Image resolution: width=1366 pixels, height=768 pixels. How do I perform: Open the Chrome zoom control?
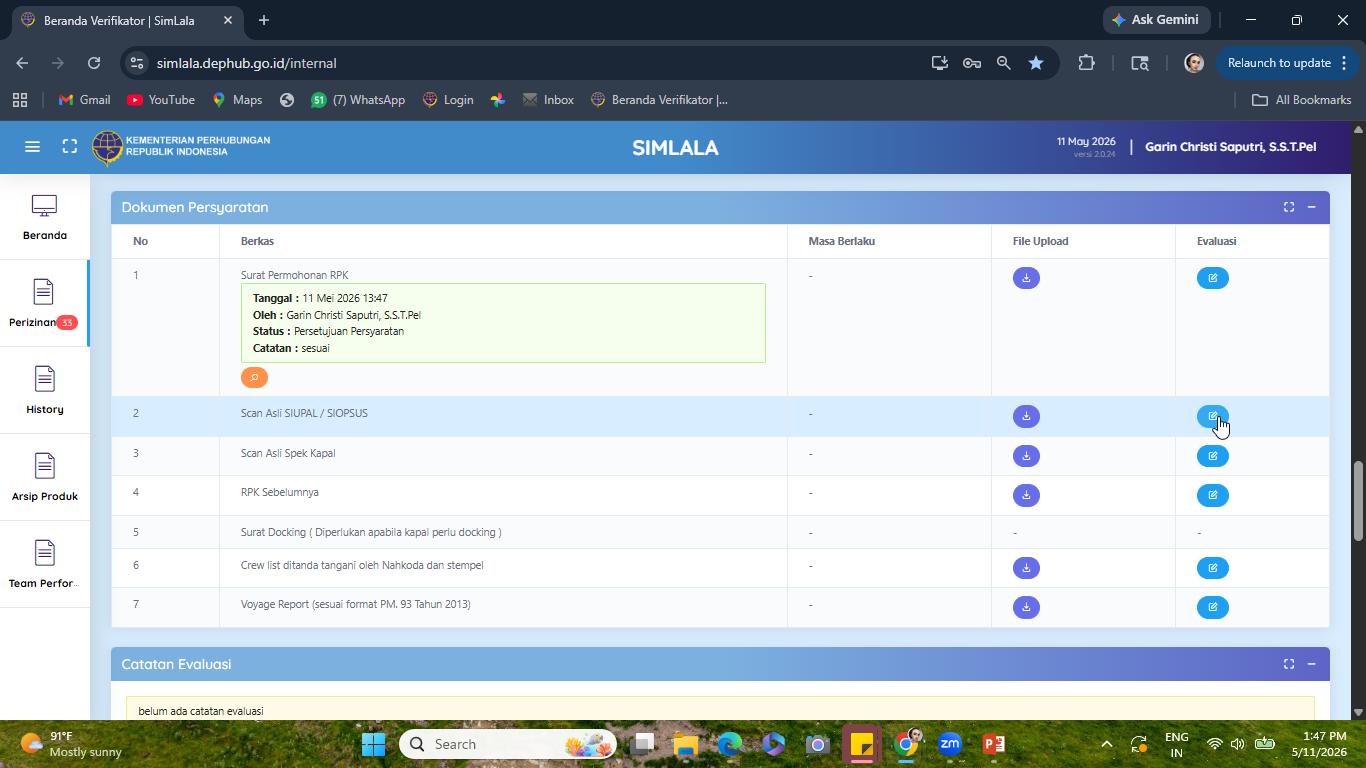point(1003,63)
